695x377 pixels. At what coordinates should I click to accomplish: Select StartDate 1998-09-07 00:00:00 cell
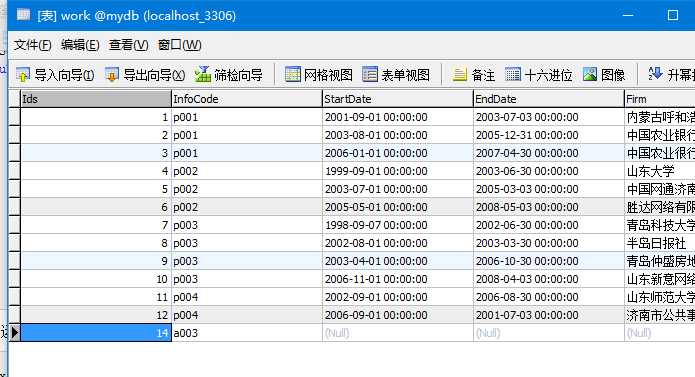pos(398,225)
